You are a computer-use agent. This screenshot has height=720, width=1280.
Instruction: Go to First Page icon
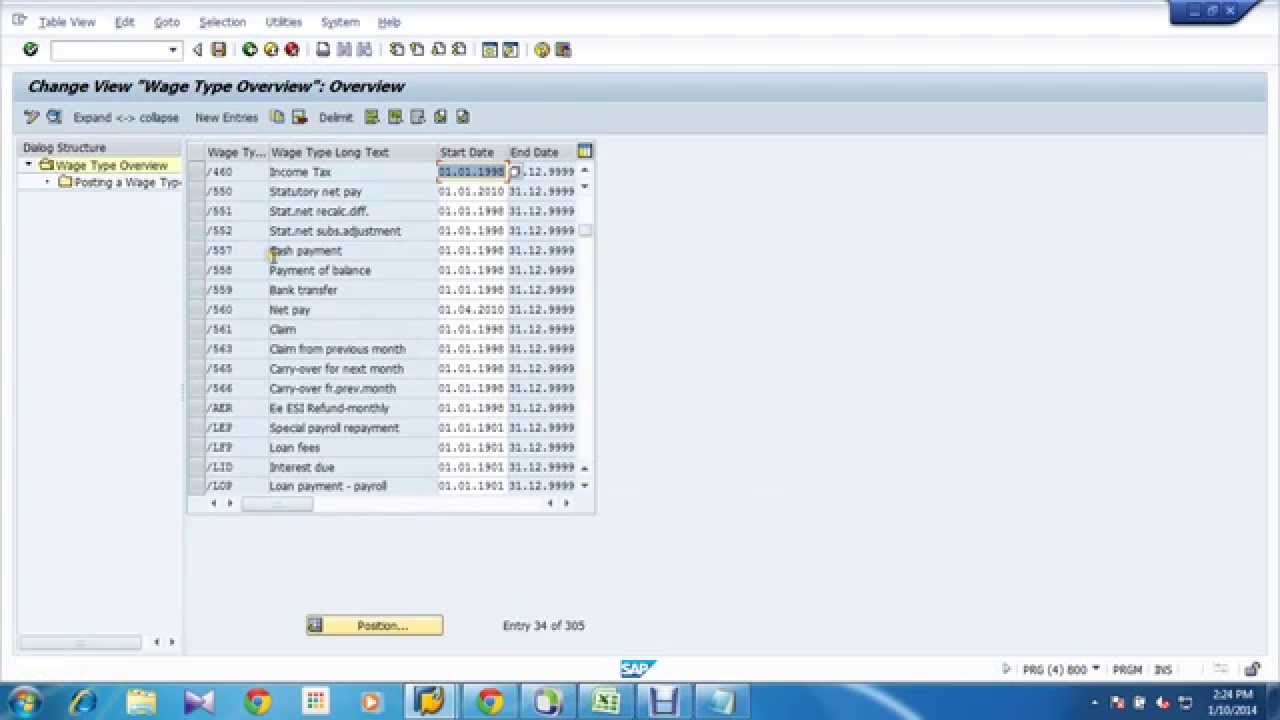point(397,49)
